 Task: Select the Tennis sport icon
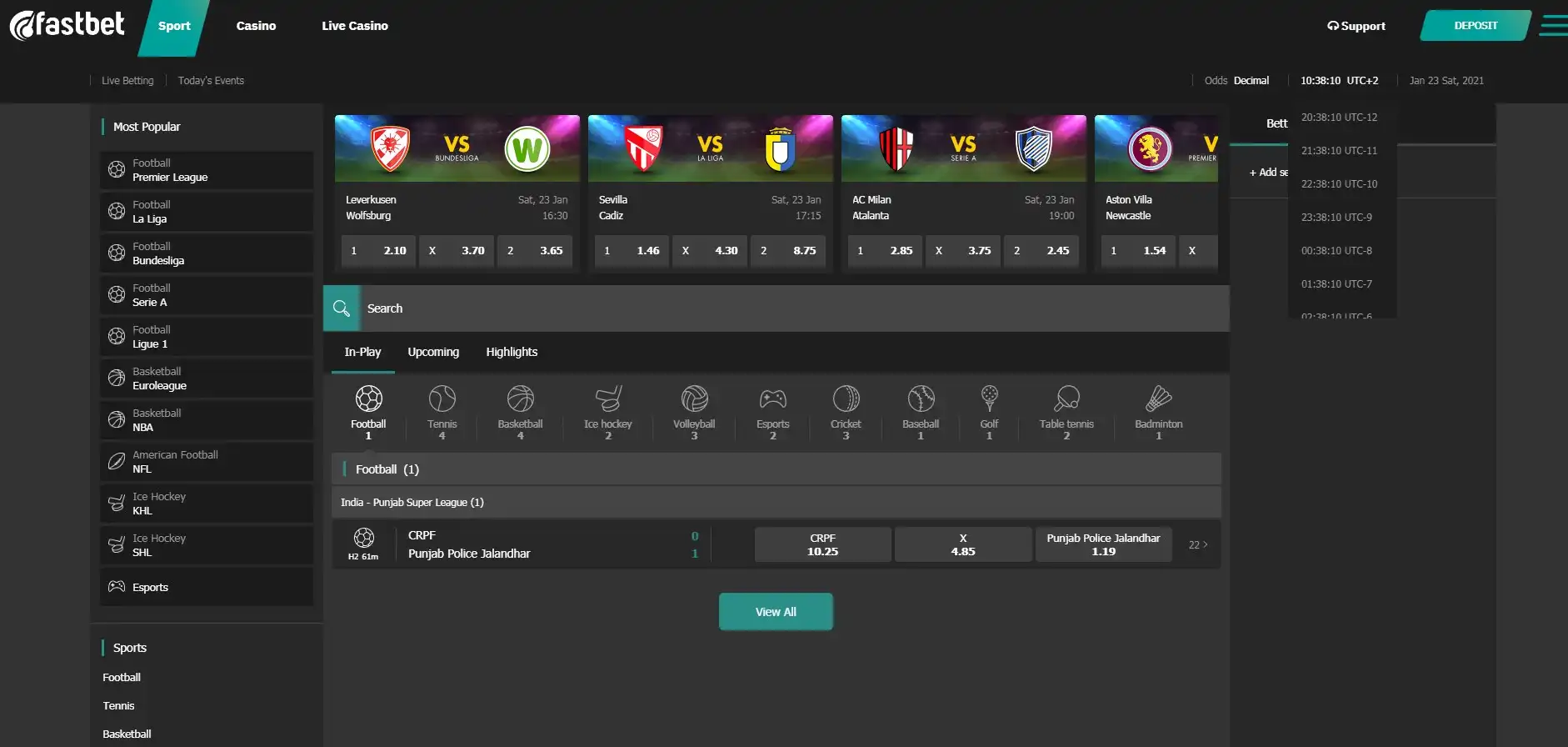point(442,399)
